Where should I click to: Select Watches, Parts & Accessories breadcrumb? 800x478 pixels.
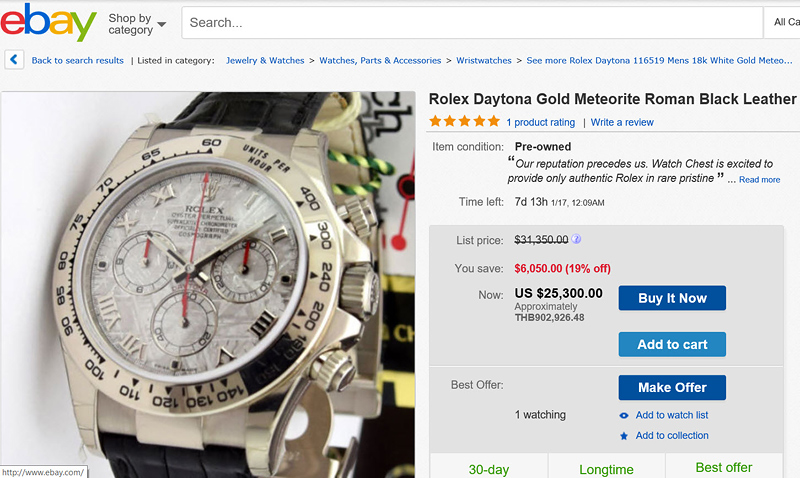coord(380,61)
